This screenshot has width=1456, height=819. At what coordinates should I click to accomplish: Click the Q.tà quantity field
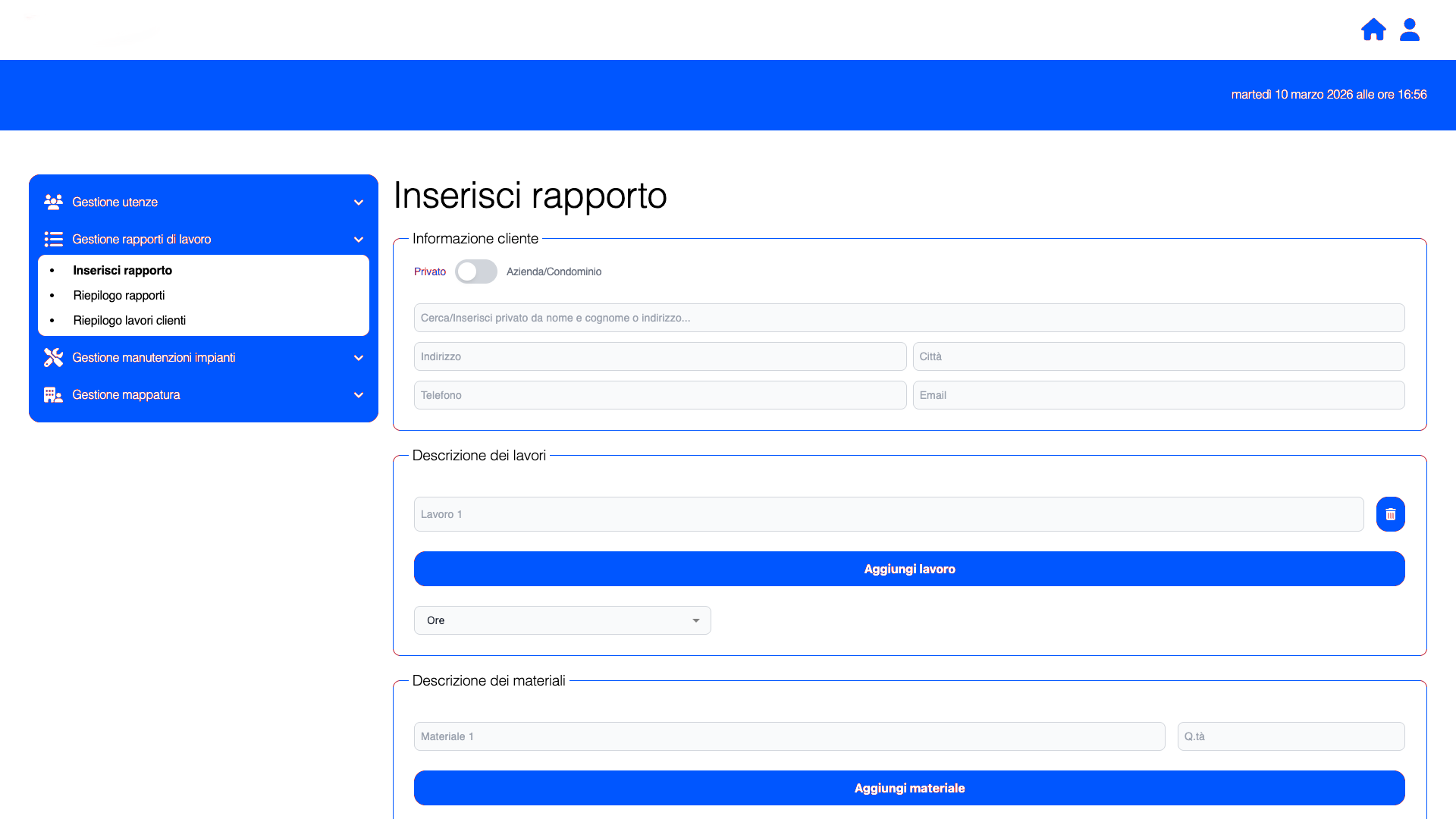pyautogui.click(x=1291, y=736)
